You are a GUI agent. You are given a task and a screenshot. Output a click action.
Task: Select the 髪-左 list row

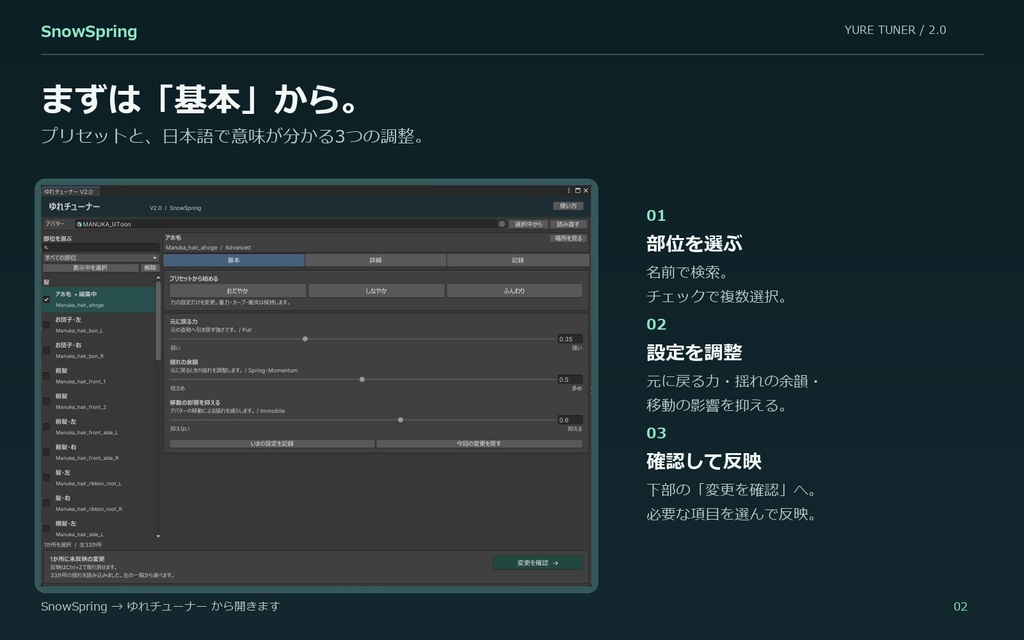click(99, 478)
